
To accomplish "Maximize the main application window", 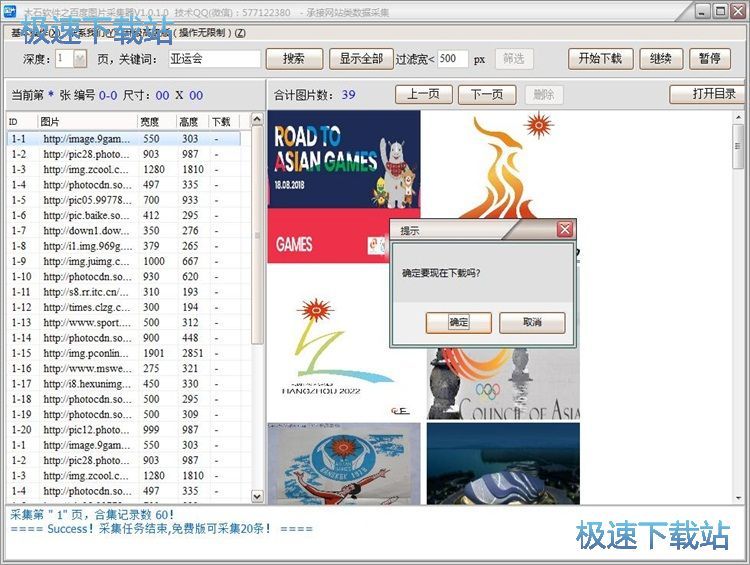I will point(720,11).
